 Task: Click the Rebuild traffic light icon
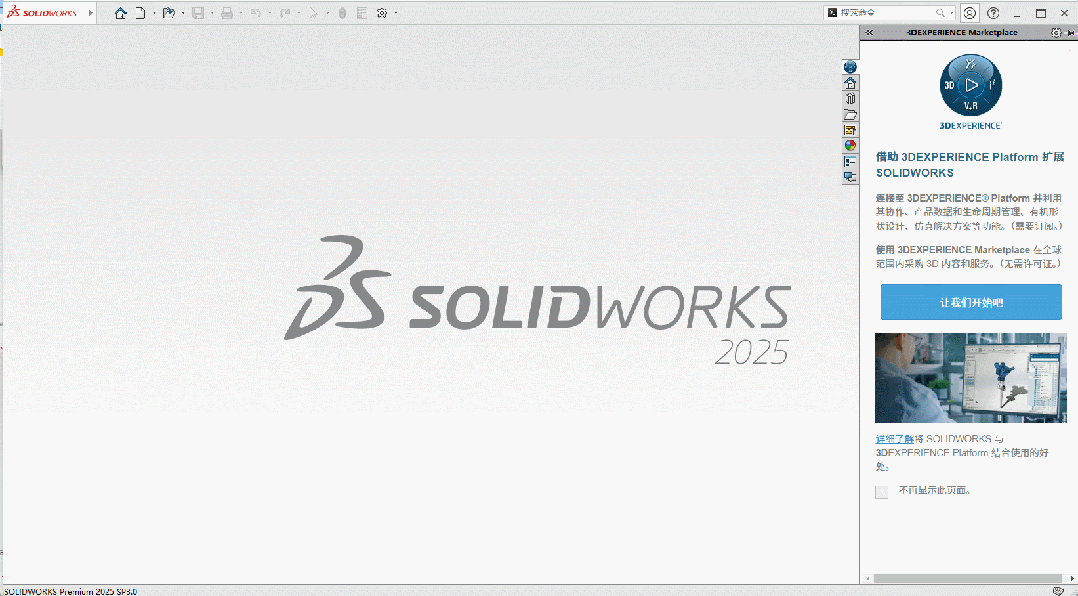(342, 12)
